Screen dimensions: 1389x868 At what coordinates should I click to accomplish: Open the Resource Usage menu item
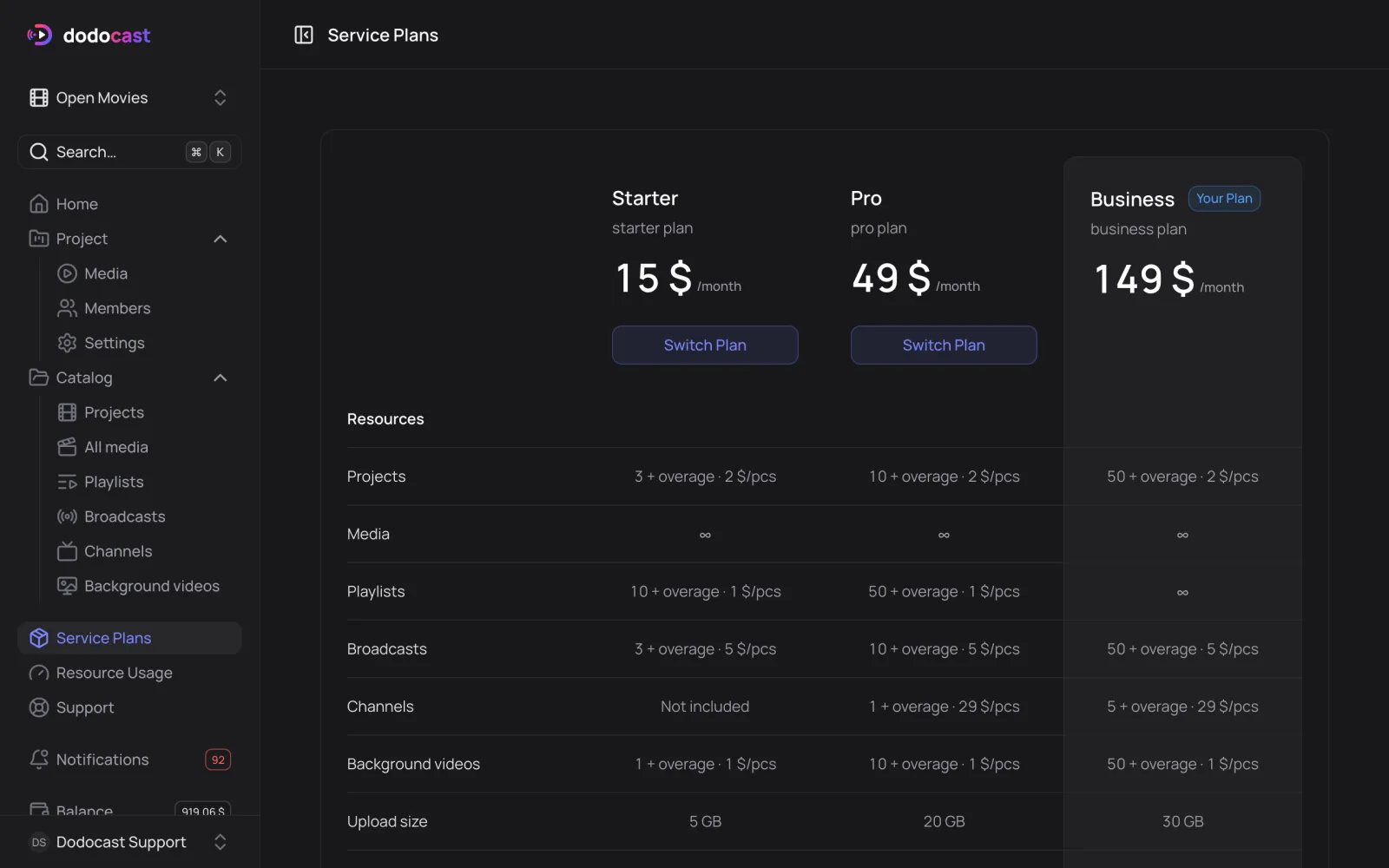click(x=129, y=673)
